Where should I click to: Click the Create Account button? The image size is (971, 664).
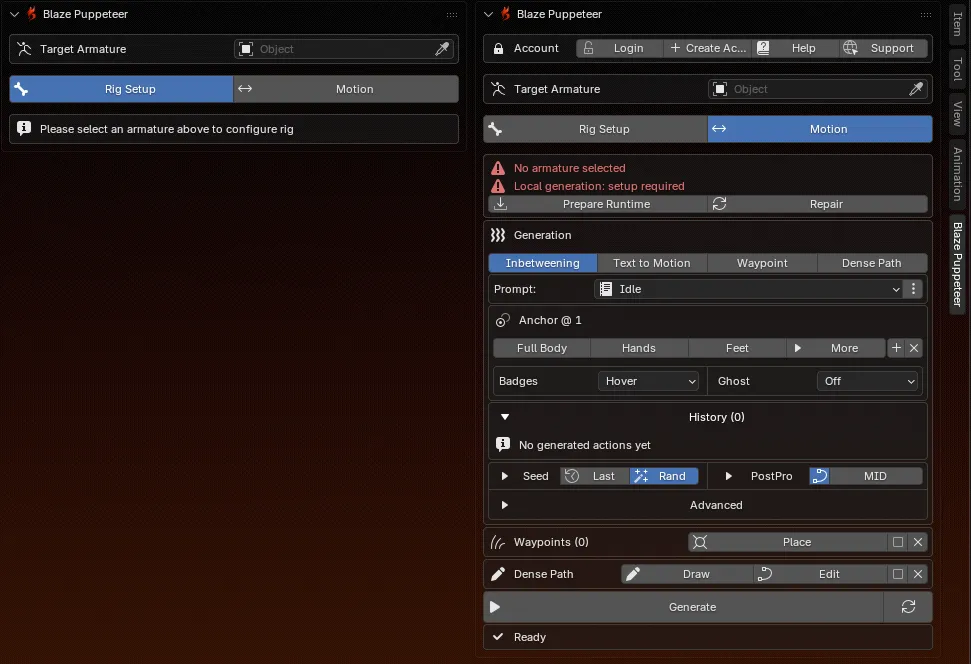(707, 48)
